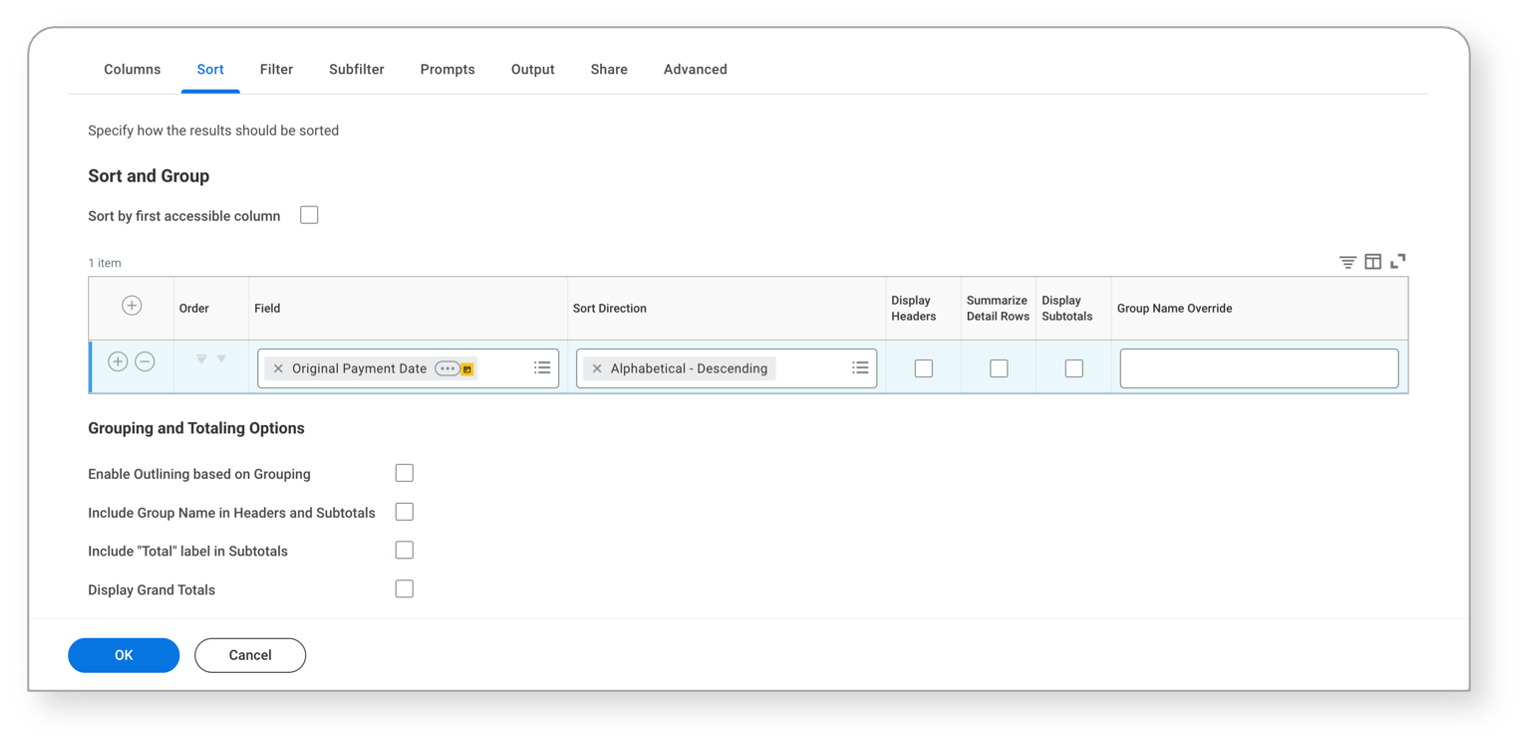Click the Grouping and Totaling Options heading
Image resolution: width=1526 pixels, height=746 pixels.
(x=196, y=428)
